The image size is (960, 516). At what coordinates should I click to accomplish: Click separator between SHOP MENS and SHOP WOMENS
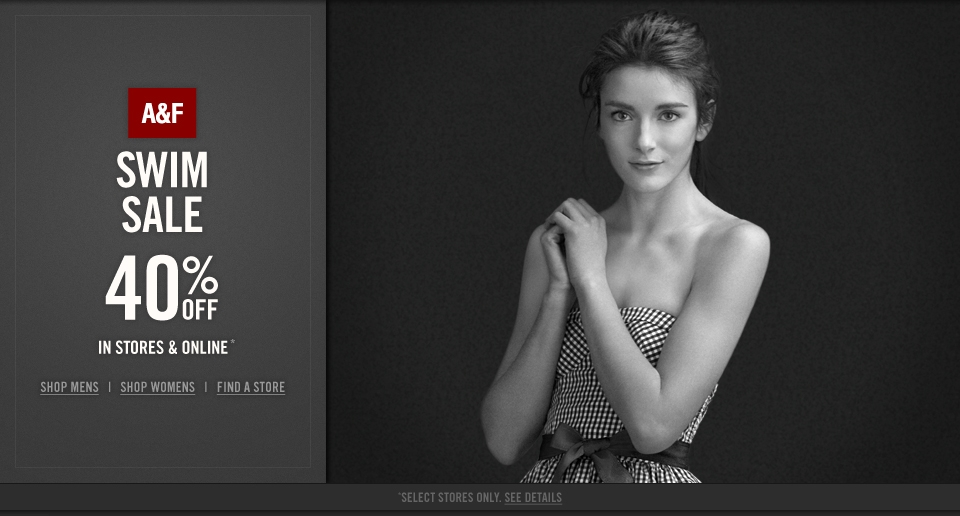(110, 387)
